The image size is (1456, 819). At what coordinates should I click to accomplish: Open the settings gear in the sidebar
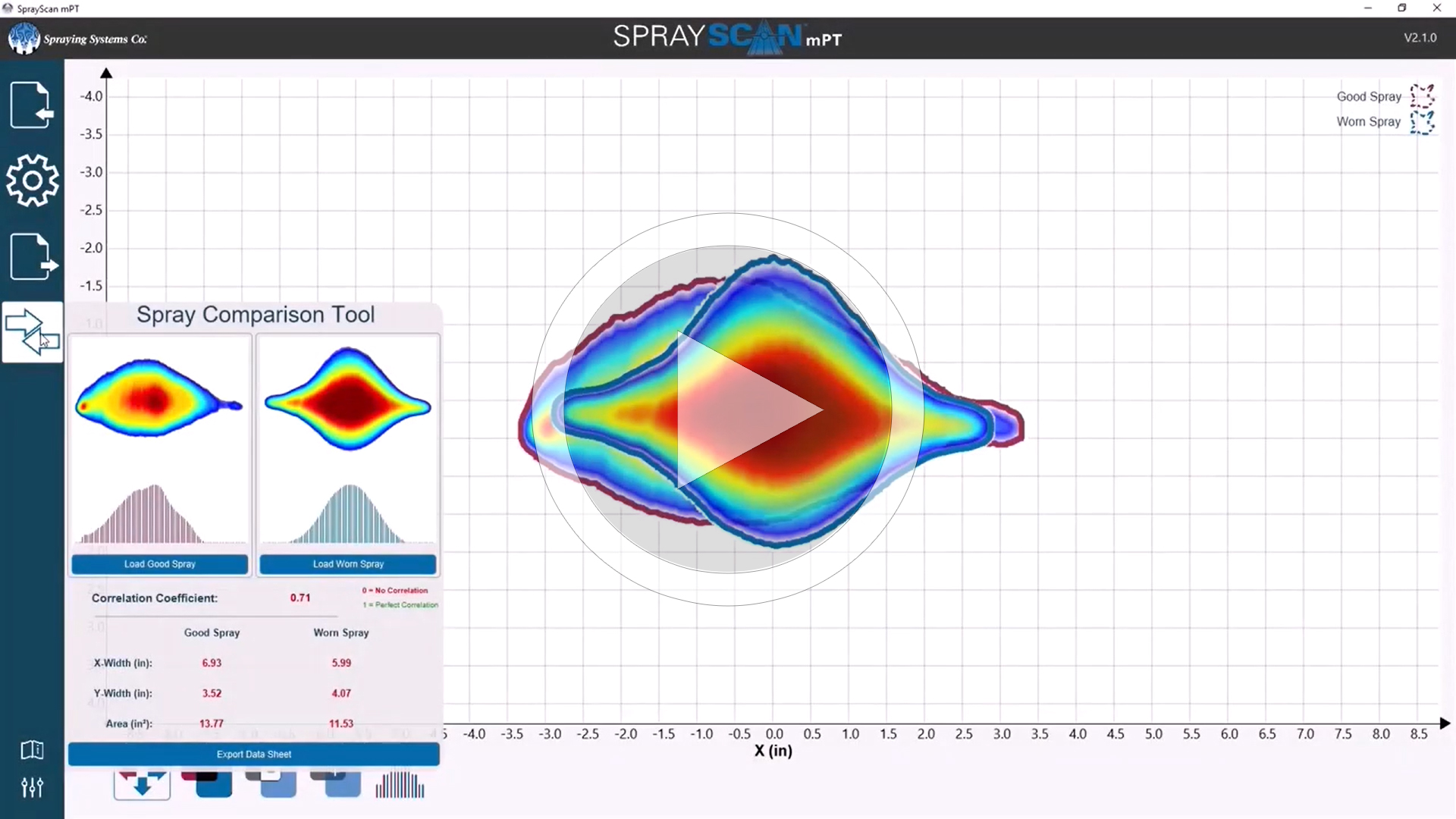(x=32, y=180)
